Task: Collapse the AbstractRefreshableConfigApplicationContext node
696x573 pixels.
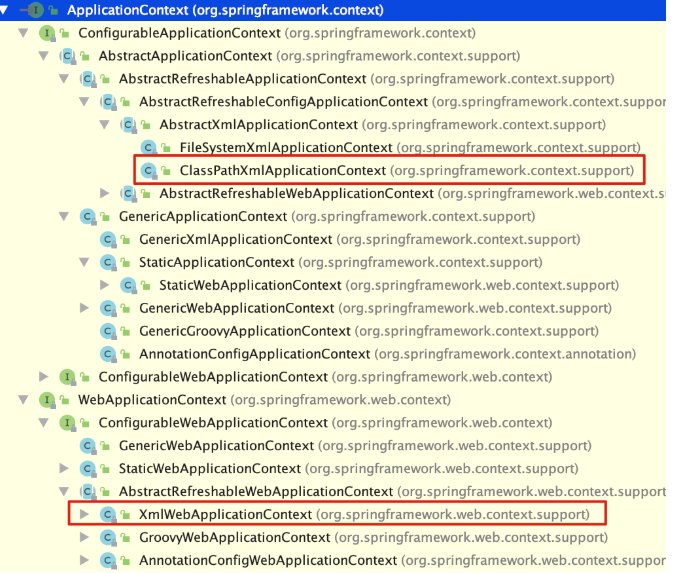Action: 84,101
